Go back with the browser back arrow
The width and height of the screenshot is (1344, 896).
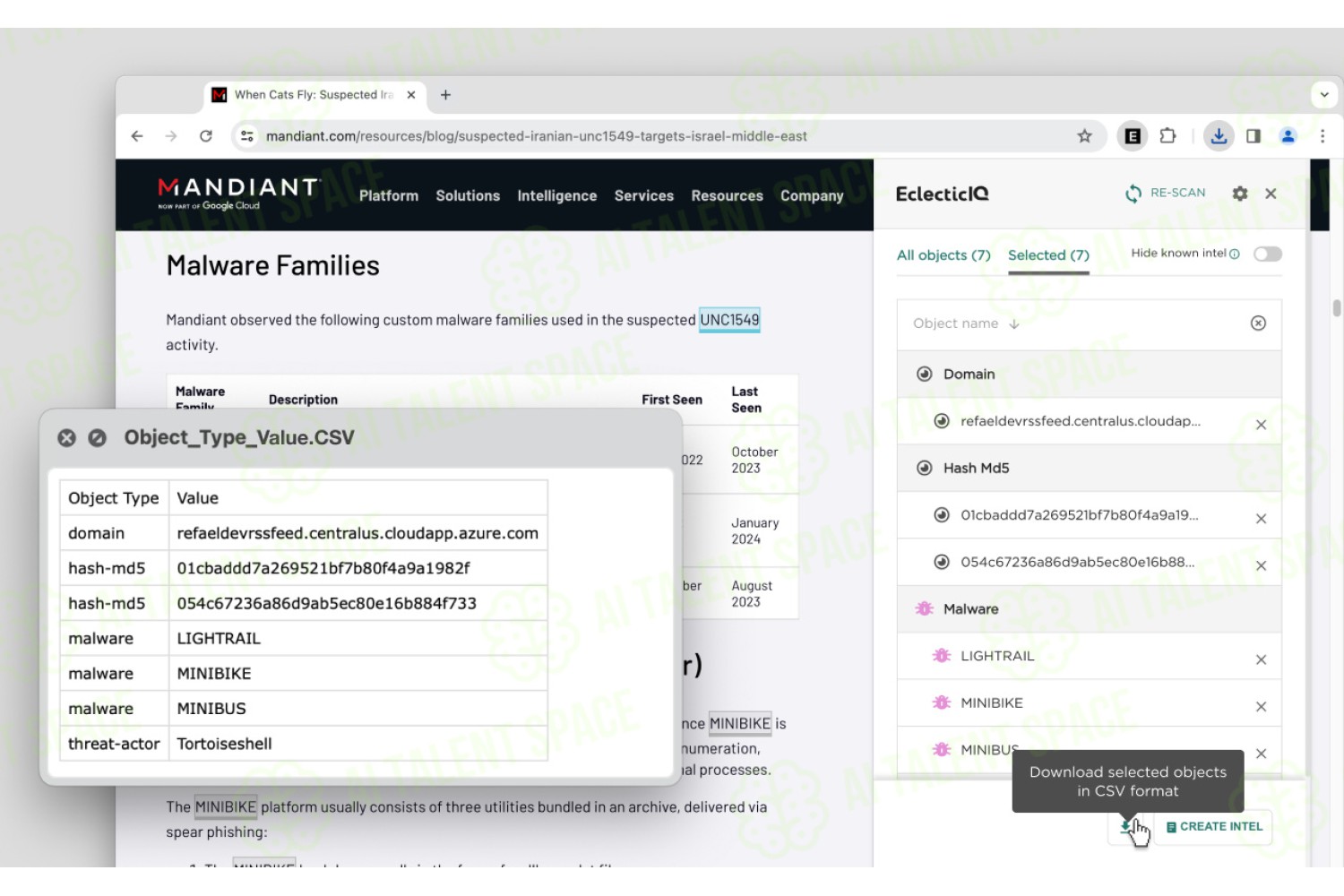[137, 136]
